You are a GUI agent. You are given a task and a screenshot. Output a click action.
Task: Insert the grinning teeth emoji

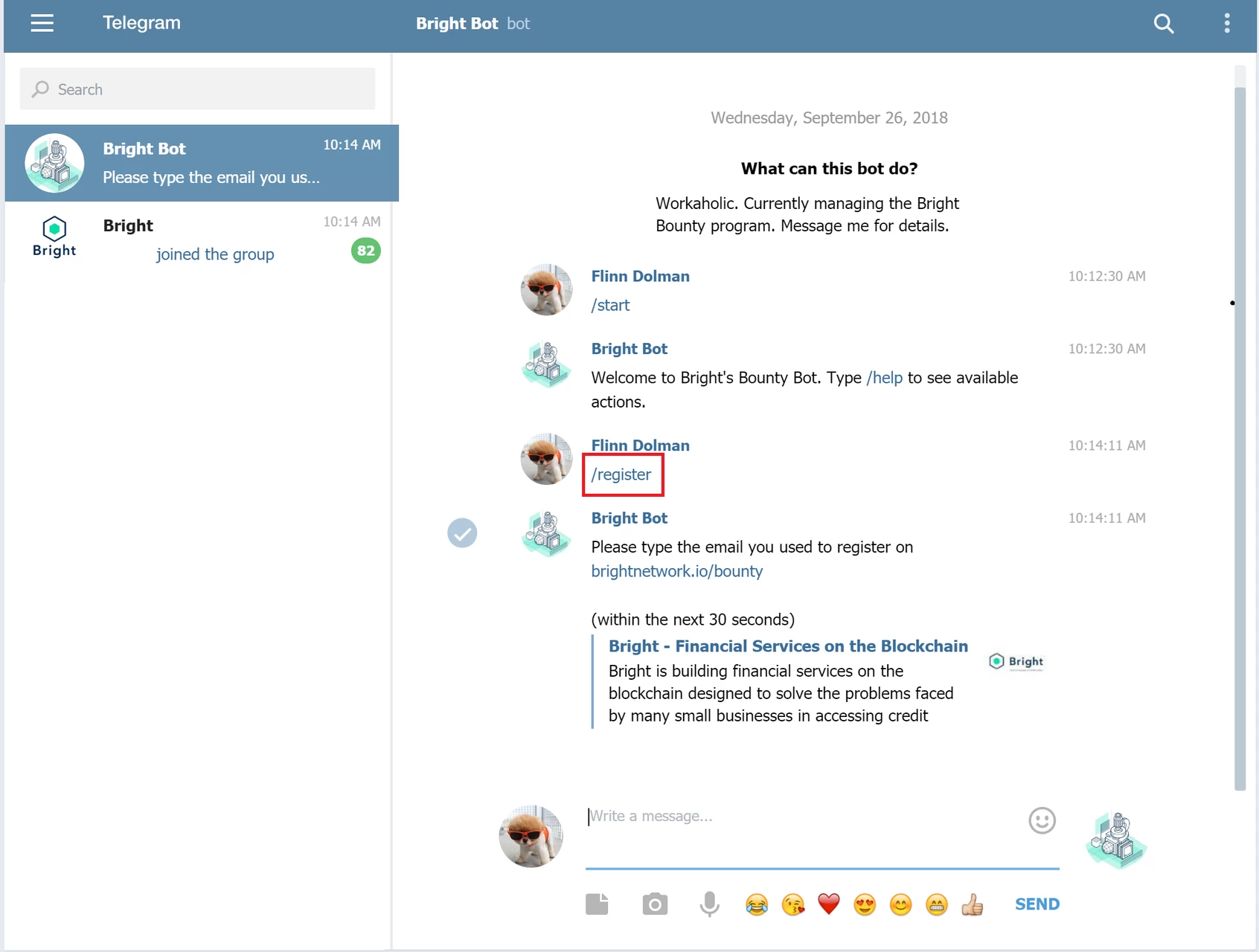click(937, 904)
